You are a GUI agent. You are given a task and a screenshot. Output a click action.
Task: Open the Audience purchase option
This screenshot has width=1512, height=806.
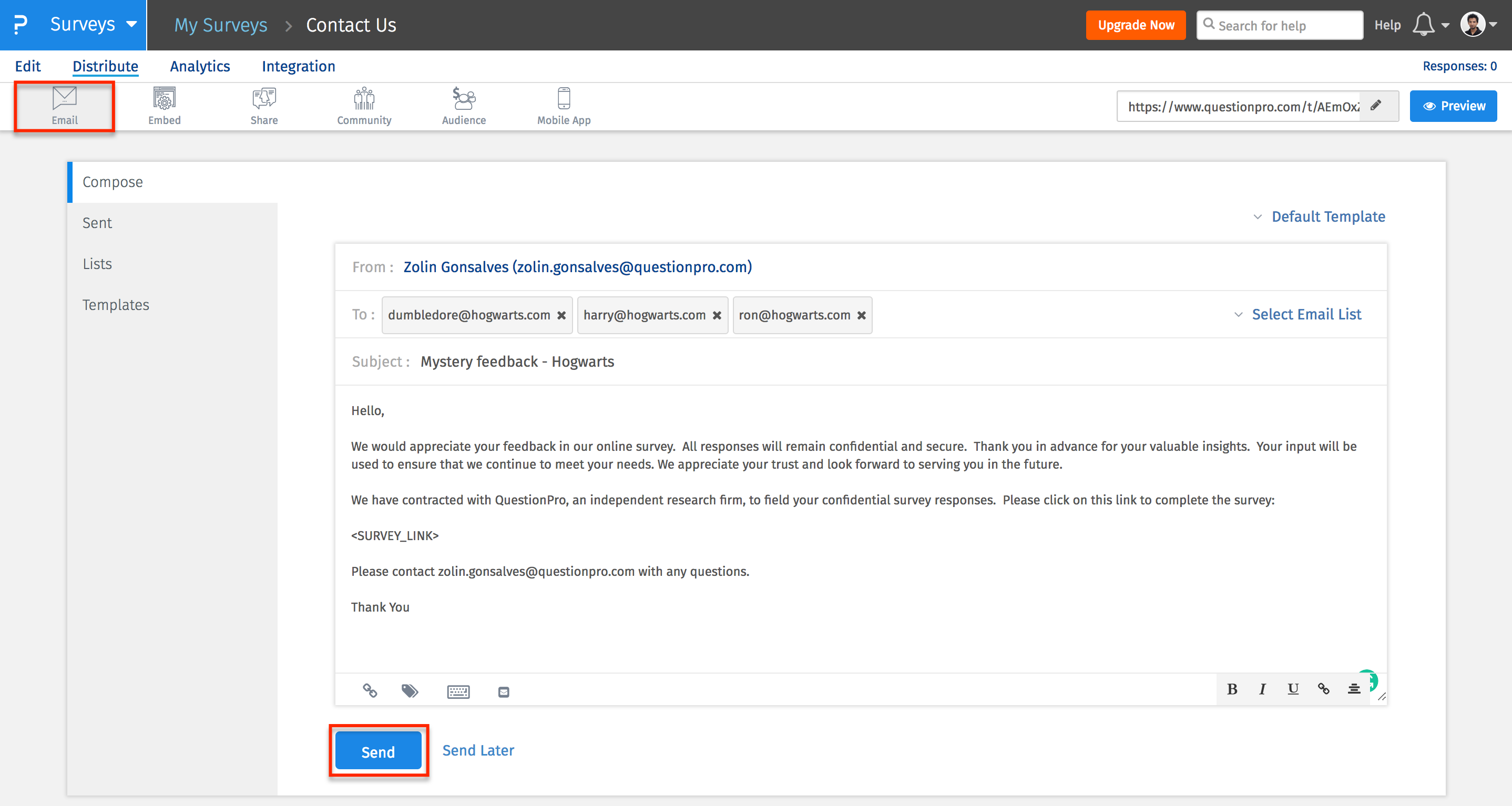[464, 106]
